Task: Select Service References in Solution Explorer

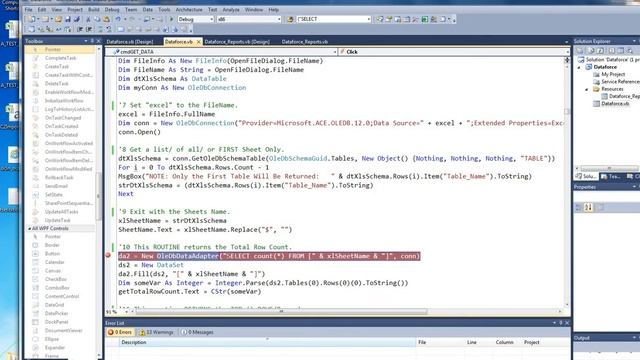Action: coord(620,82)
